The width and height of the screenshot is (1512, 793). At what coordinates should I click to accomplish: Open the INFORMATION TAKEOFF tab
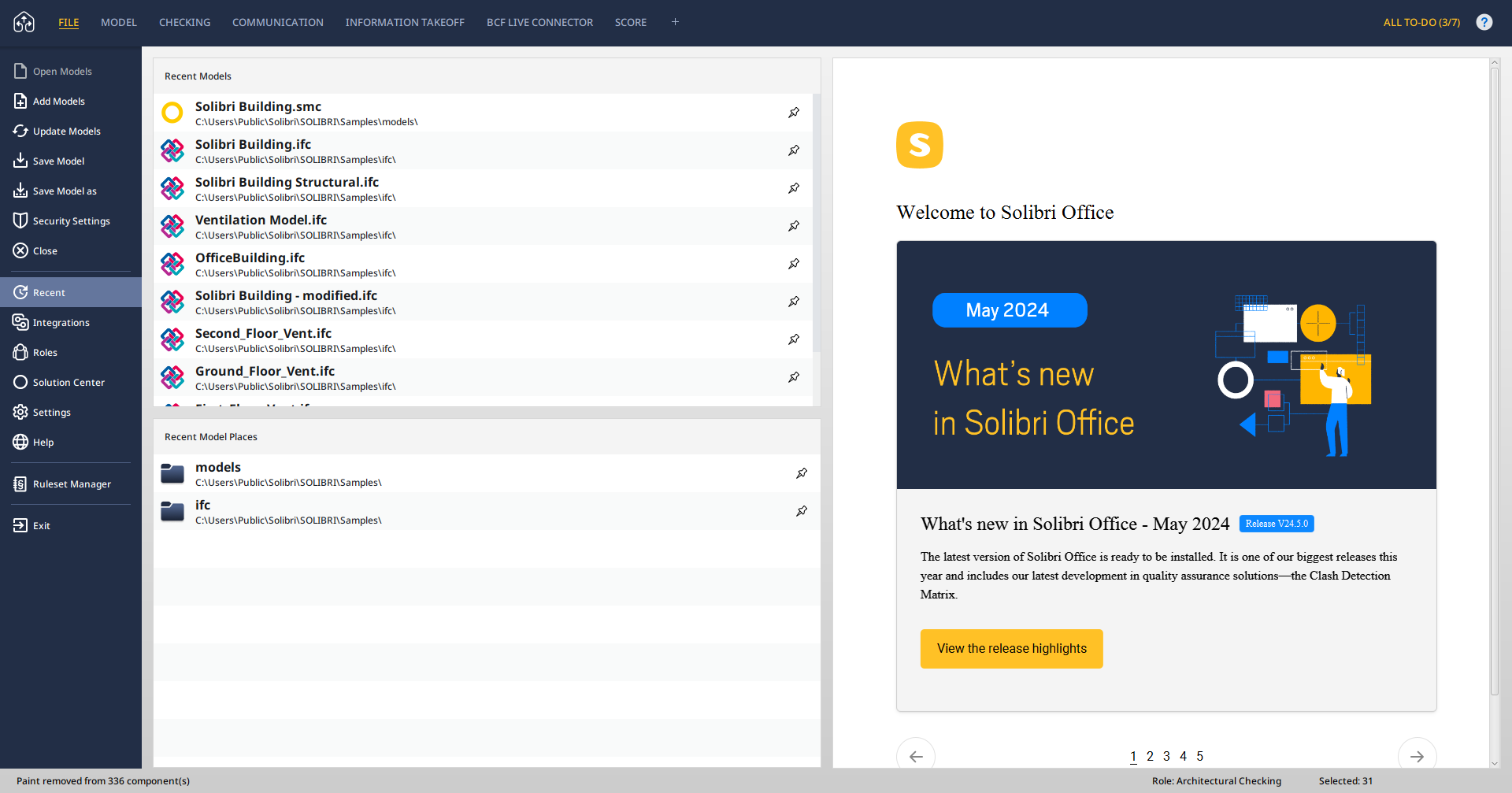coord(405,22)
